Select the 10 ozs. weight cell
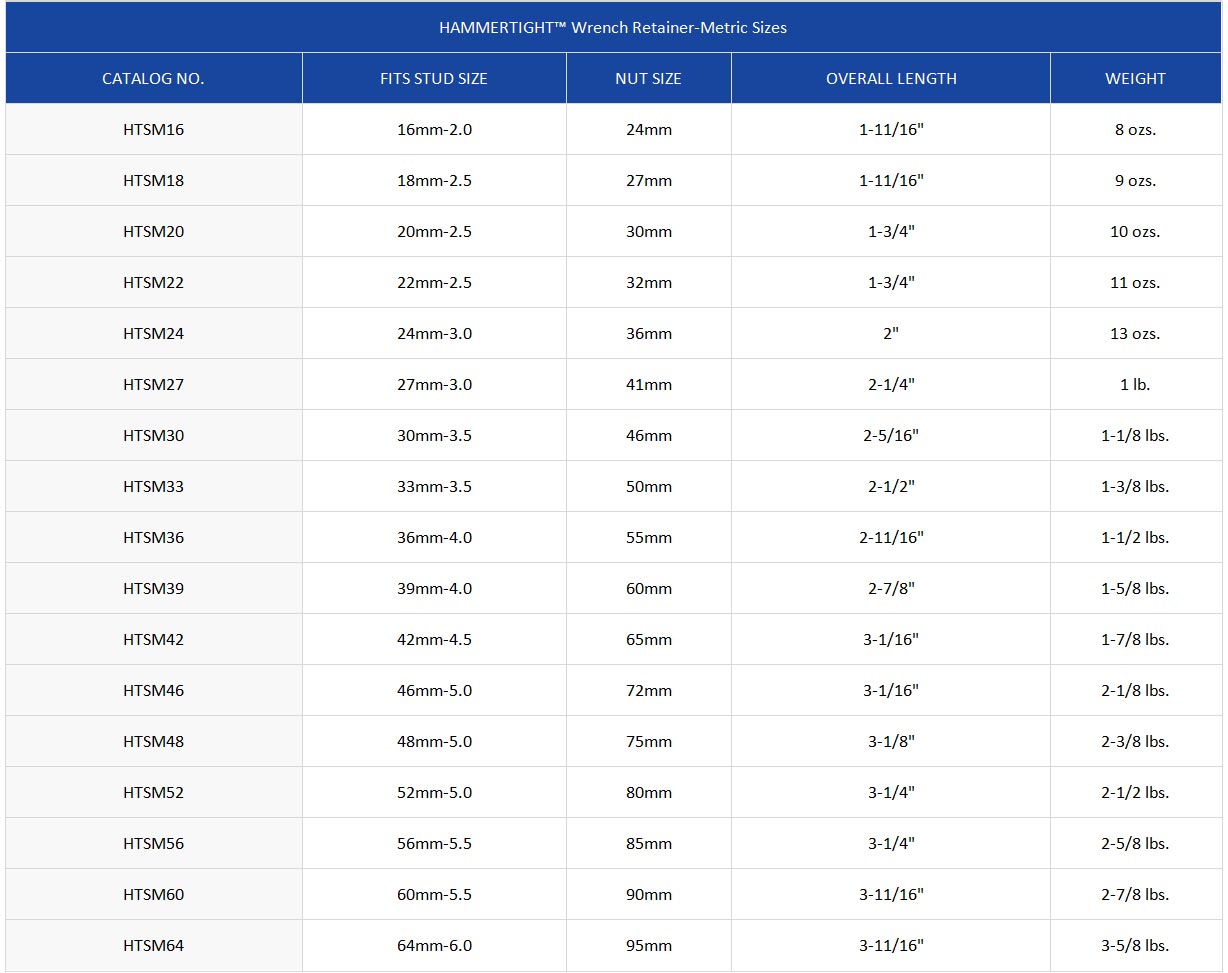 point(1135,232)
